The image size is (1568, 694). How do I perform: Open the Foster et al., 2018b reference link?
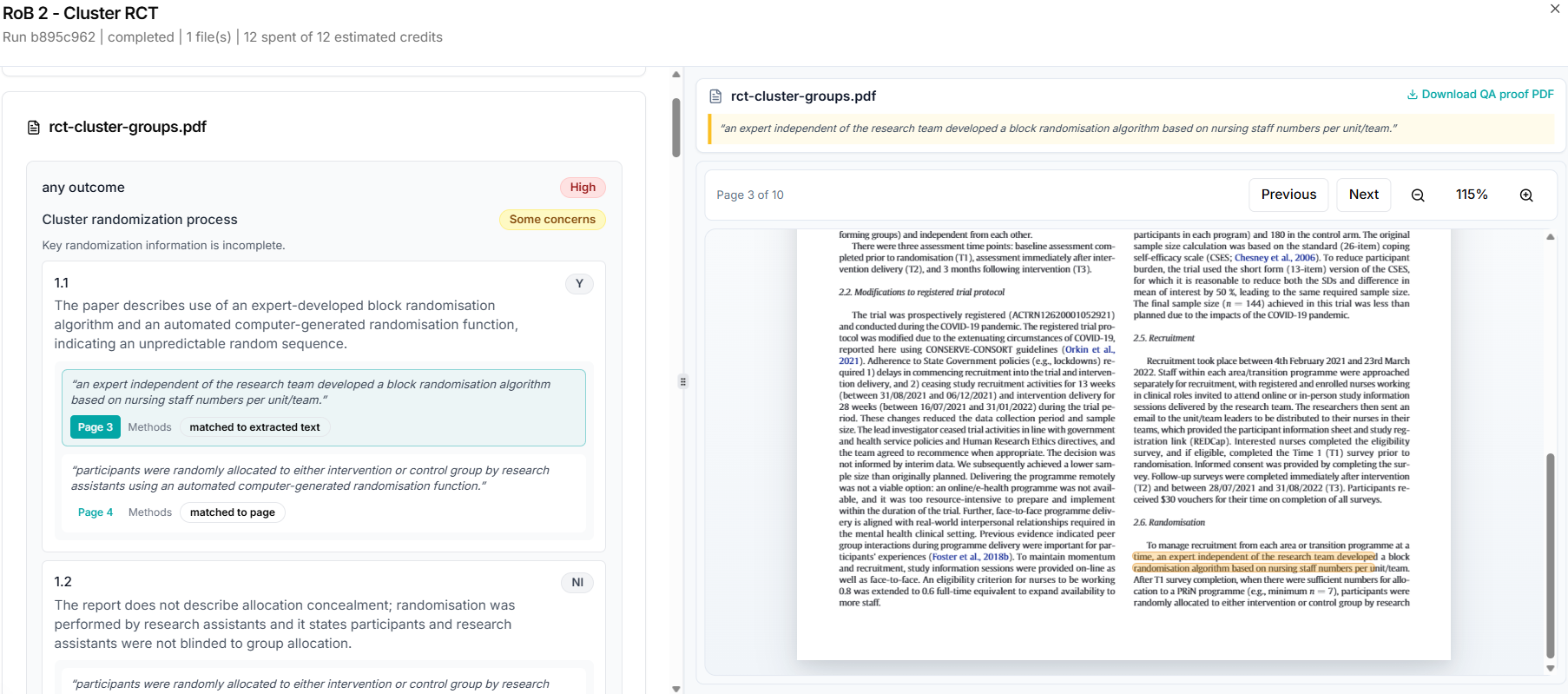click(x=970, y=558)
